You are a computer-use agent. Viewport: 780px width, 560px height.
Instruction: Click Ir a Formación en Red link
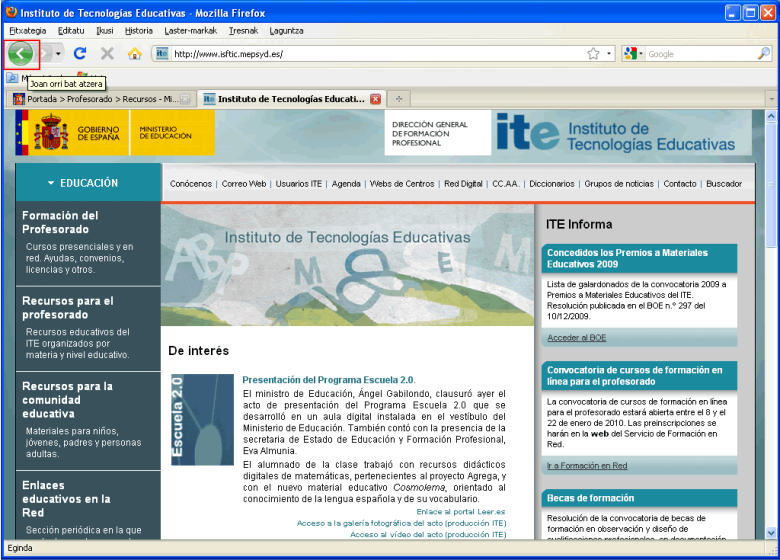tap(587, 466)
